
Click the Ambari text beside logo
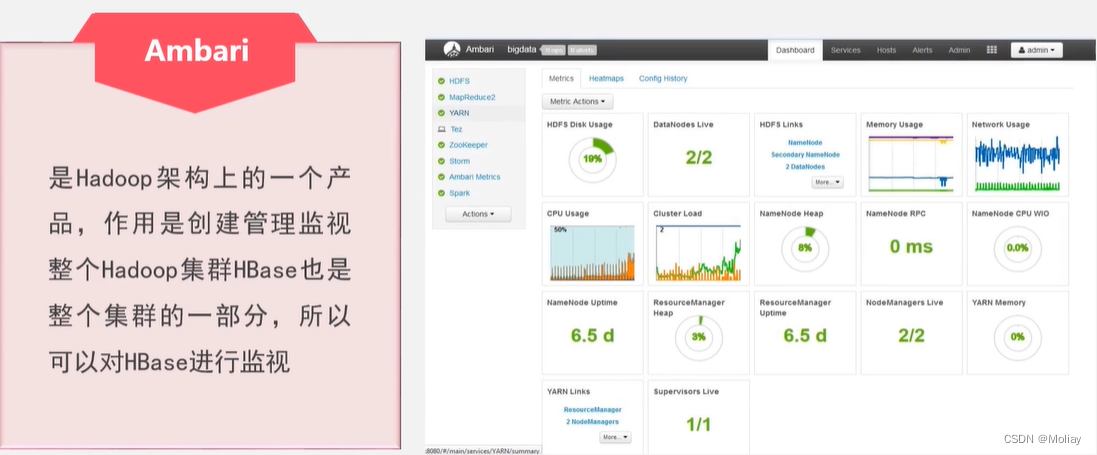pos(481,50)
